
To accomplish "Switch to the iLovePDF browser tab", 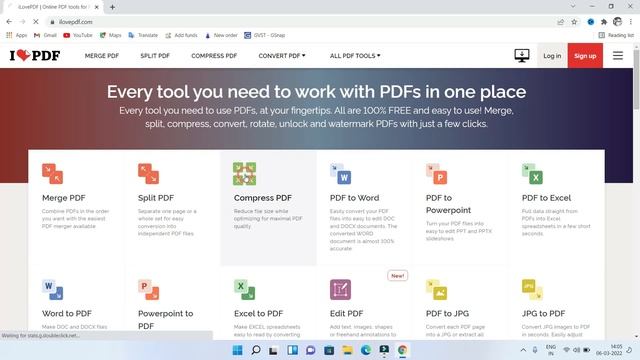I will [53, 7].
